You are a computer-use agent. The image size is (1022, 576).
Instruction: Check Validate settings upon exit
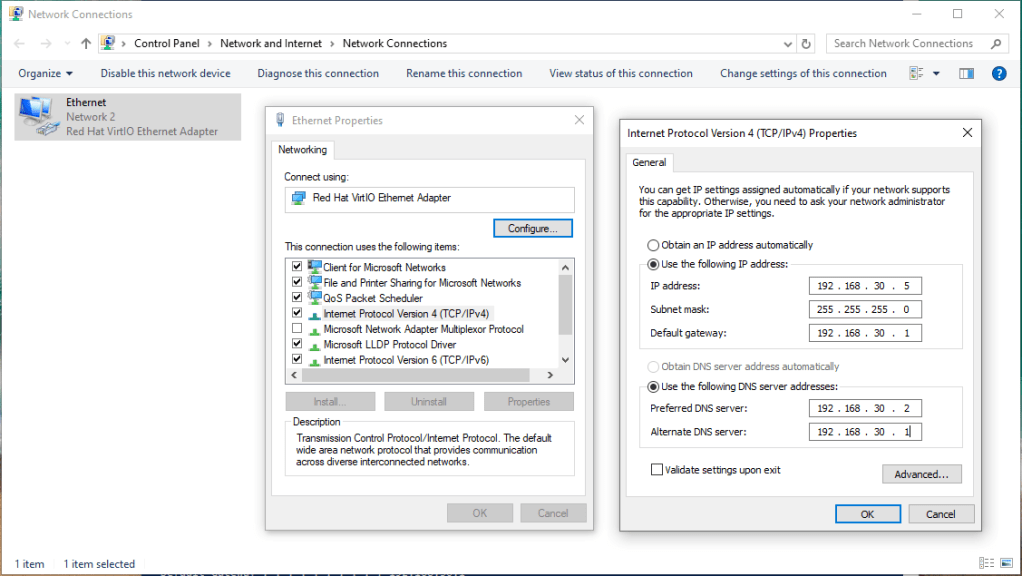pos(657,469)
